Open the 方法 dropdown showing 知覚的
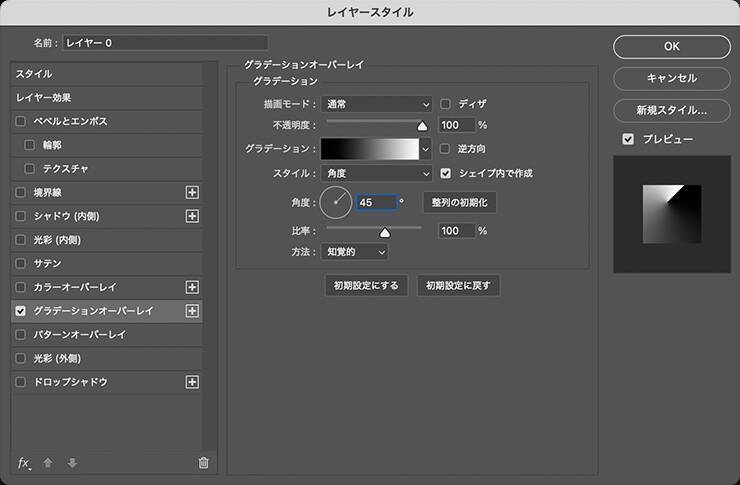The width and height of the screenshot is (740, 485). point(353,252)
